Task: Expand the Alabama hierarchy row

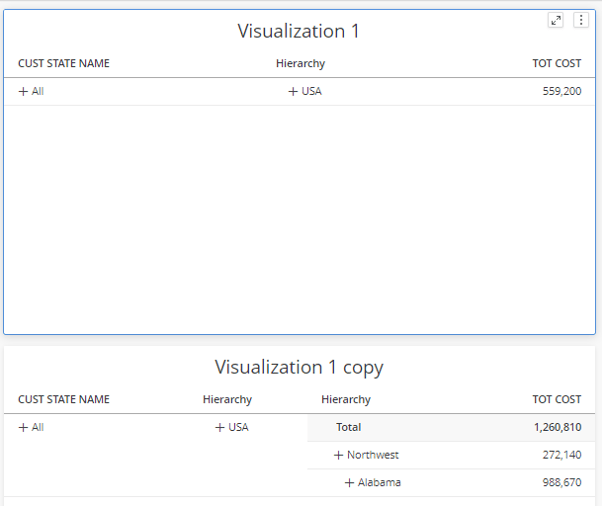Action: (x=349, y=483)
